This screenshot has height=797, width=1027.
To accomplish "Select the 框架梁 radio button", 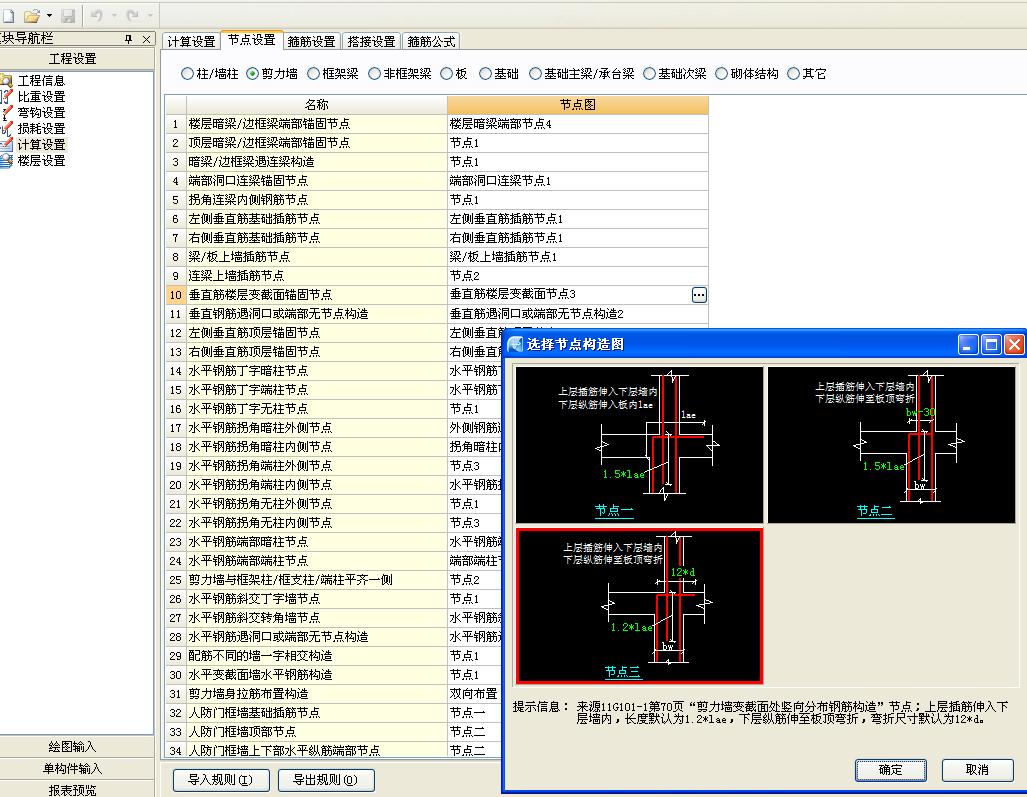I will [x=313, y=74].
